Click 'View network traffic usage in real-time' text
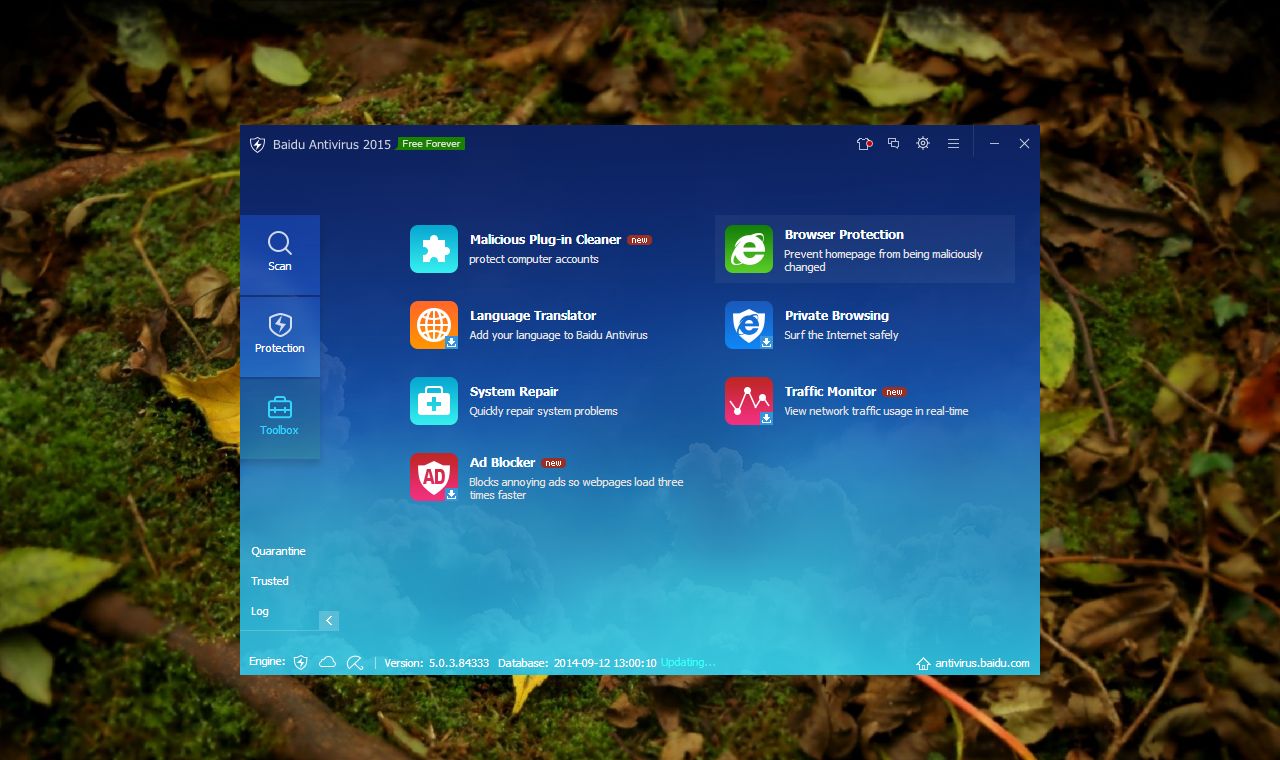The image size is (1280, 760). coord(876,411)
